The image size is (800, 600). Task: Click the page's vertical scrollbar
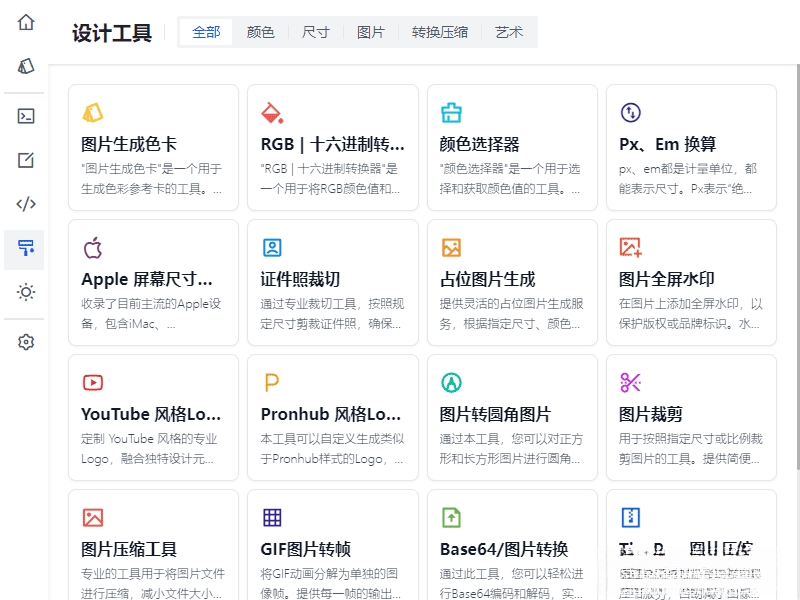797,267
